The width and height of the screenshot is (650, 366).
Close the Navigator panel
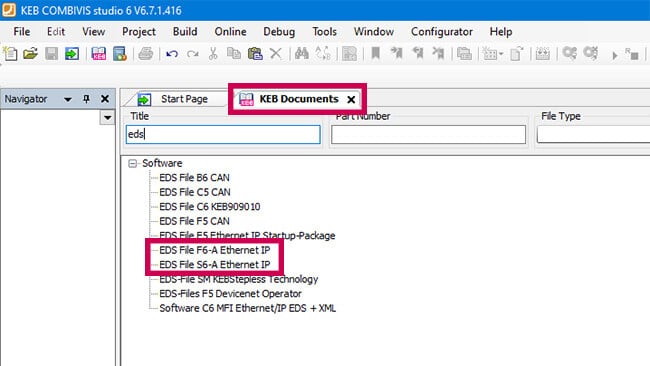(105, 99)
